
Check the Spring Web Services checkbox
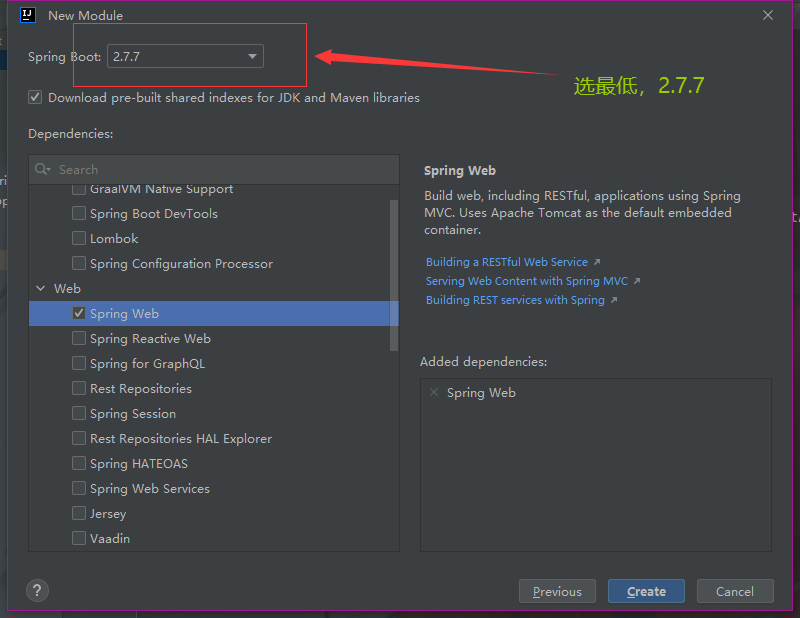pos(79,488)
